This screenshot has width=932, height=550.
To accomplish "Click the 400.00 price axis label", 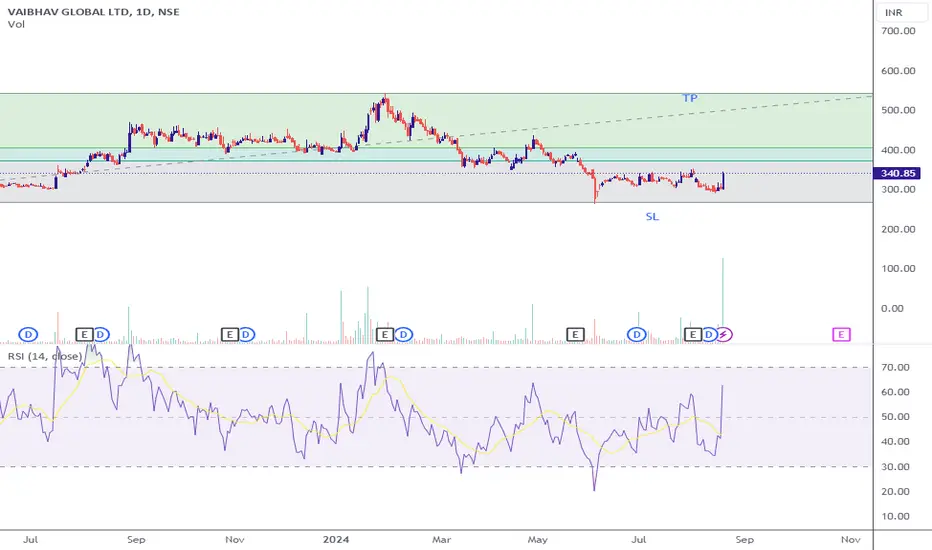I will (898, 150).
